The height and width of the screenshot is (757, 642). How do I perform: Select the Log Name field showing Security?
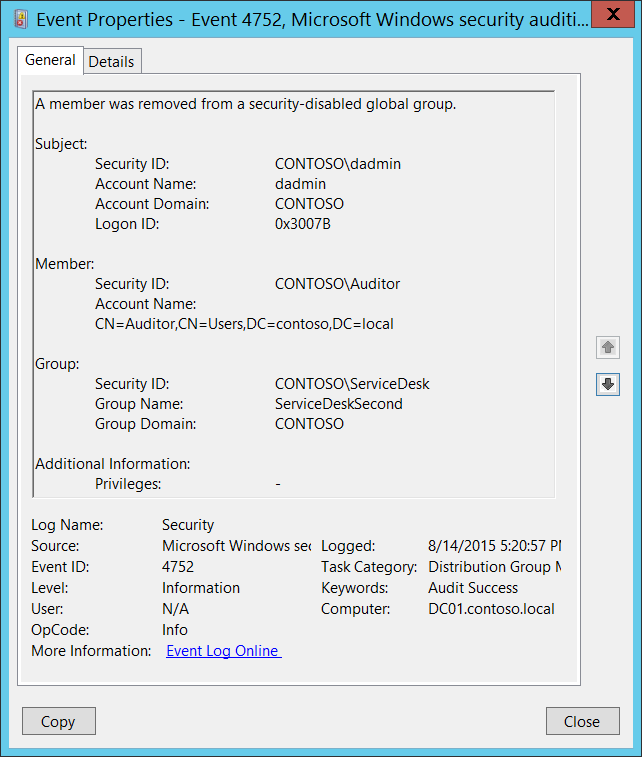(188, 525)
